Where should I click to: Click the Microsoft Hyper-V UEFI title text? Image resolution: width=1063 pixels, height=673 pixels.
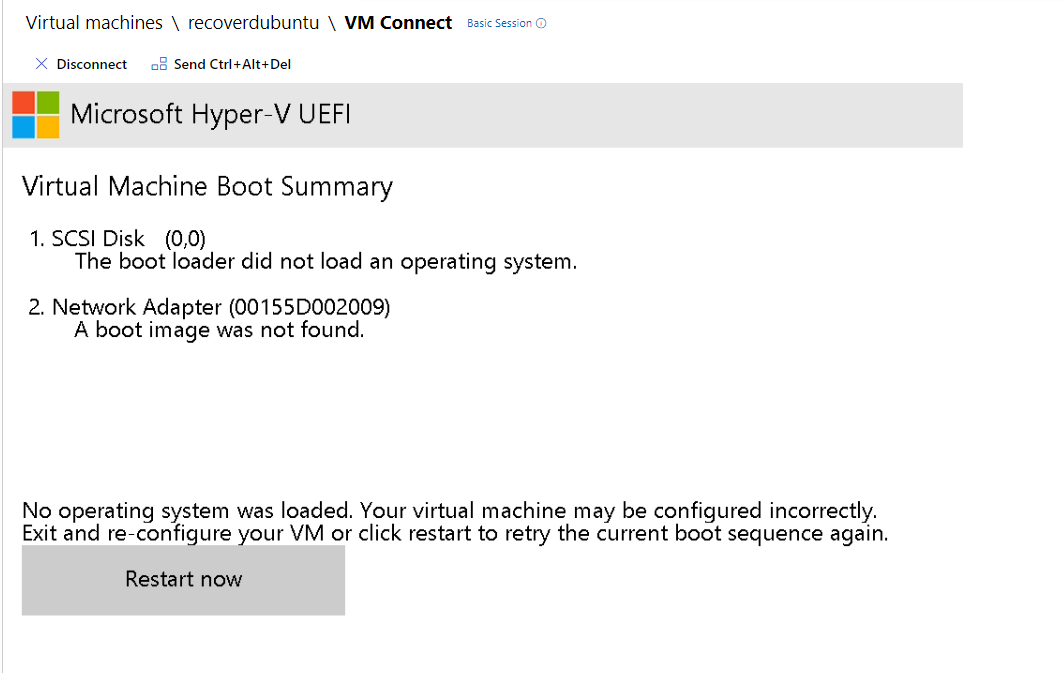(x=213, y=114)
